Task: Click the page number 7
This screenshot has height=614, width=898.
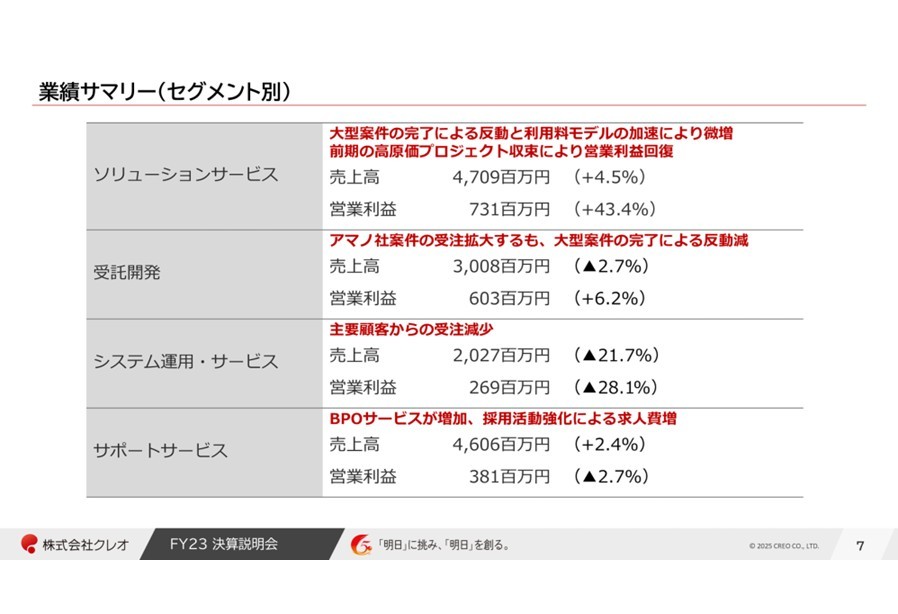Action: tap(860, 546)
